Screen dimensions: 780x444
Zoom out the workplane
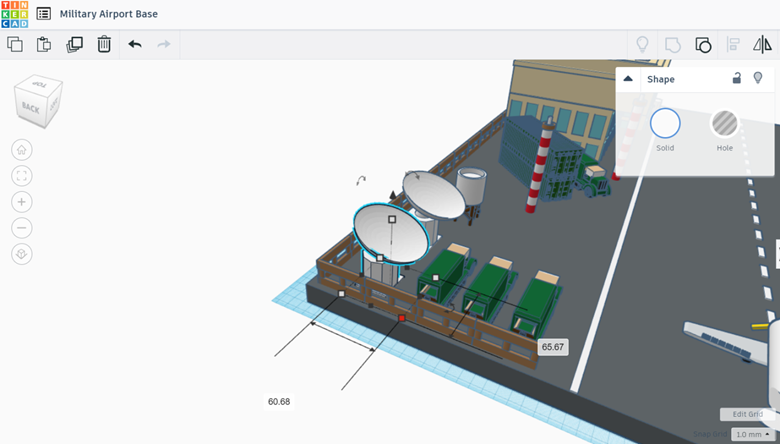[x=21, y=228]
